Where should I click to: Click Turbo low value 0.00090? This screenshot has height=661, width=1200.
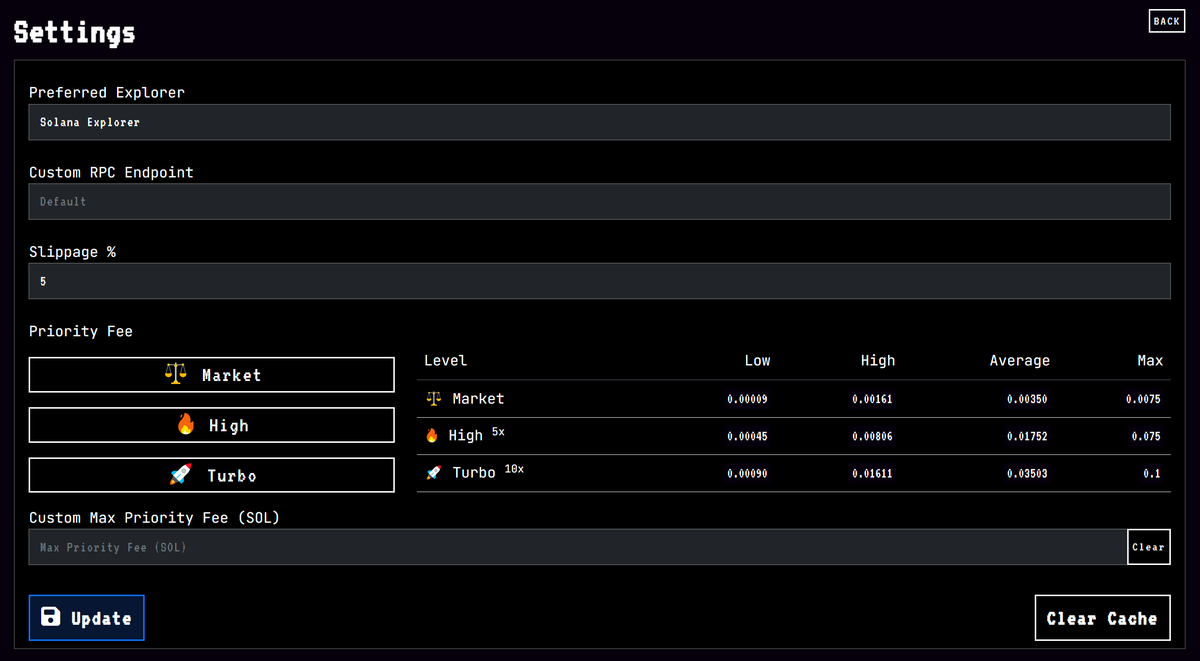pyautogui.click(x=747, y=473)
